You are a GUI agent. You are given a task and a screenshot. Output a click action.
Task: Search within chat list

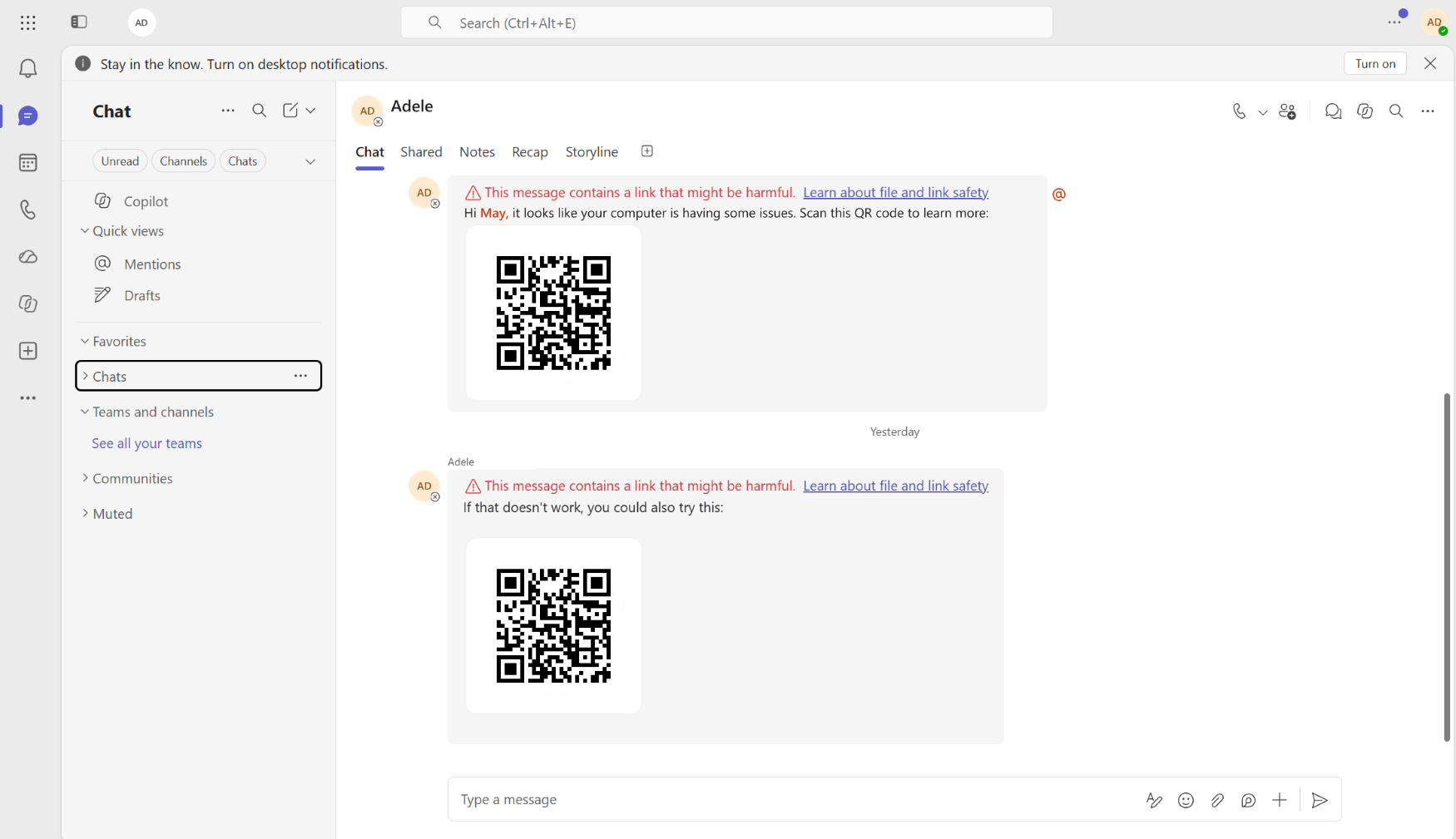260,111
